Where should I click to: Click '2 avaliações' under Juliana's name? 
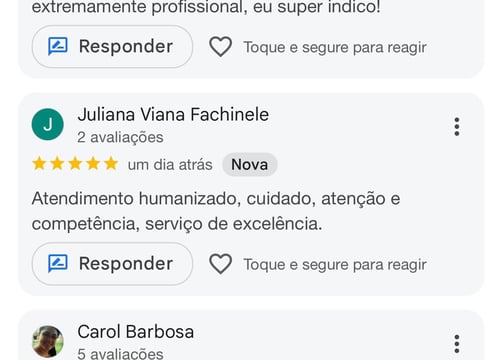120,137
